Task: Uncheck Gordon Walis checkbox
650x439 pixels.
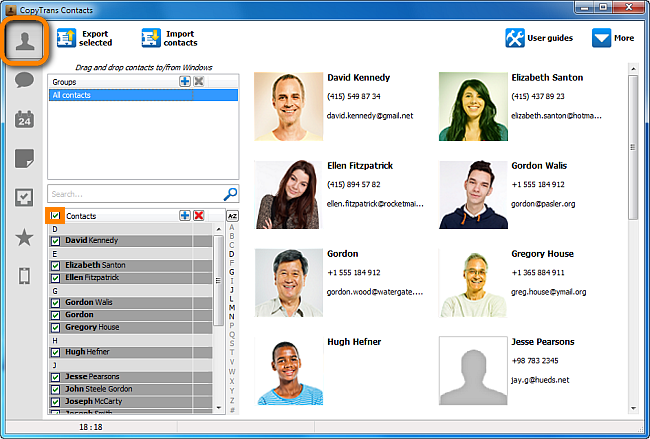Action: pos(56,303)
